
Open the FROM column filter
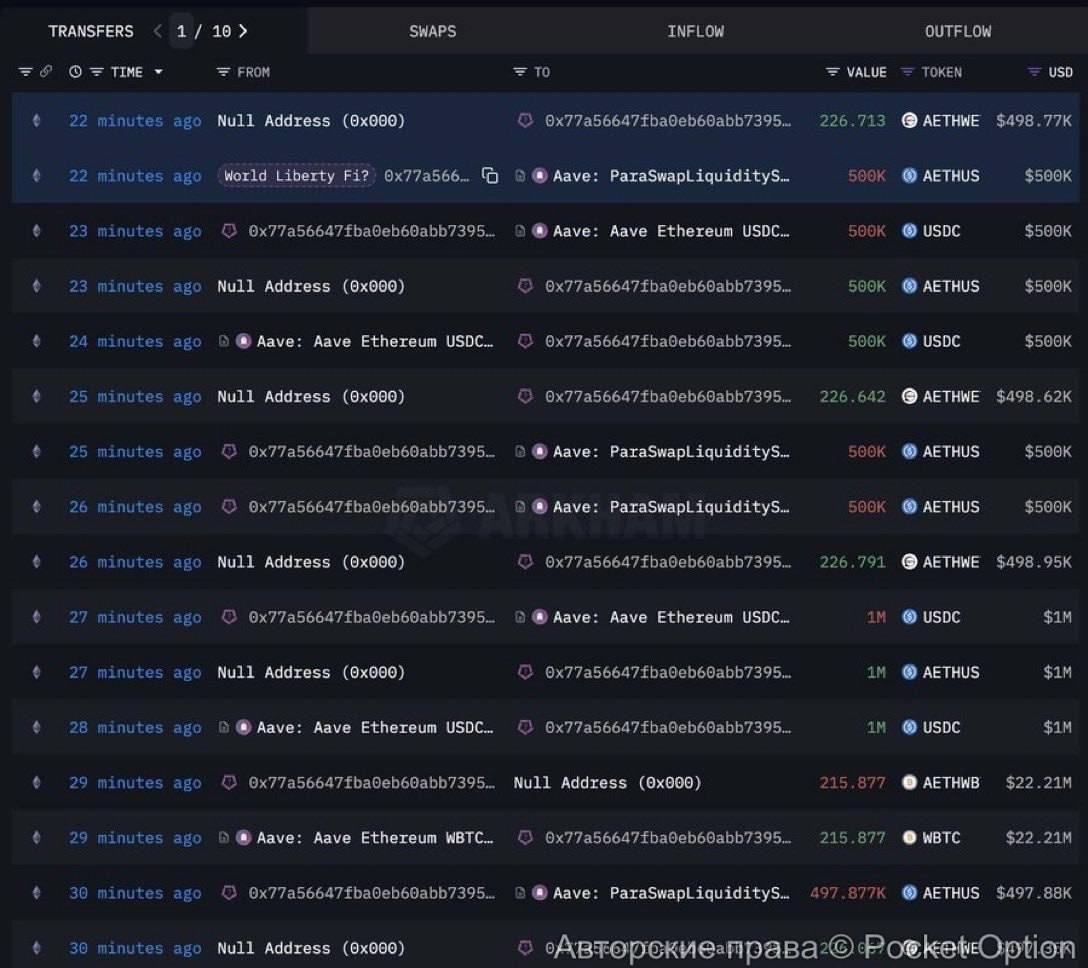224,72
